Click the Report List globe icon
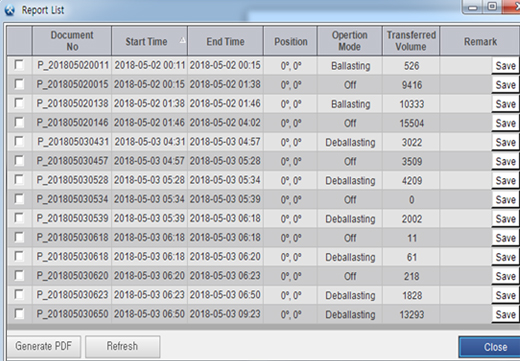Viewport: 520px width, 361px height. (10, 10)
